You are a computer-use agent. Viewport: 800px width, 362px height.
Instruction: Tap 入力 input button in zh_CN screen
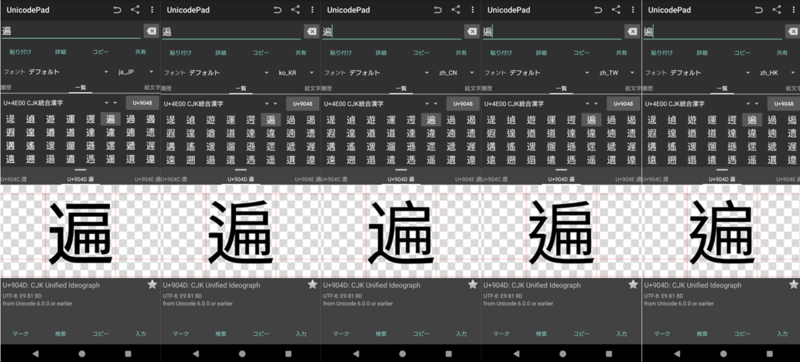[461, 334]
